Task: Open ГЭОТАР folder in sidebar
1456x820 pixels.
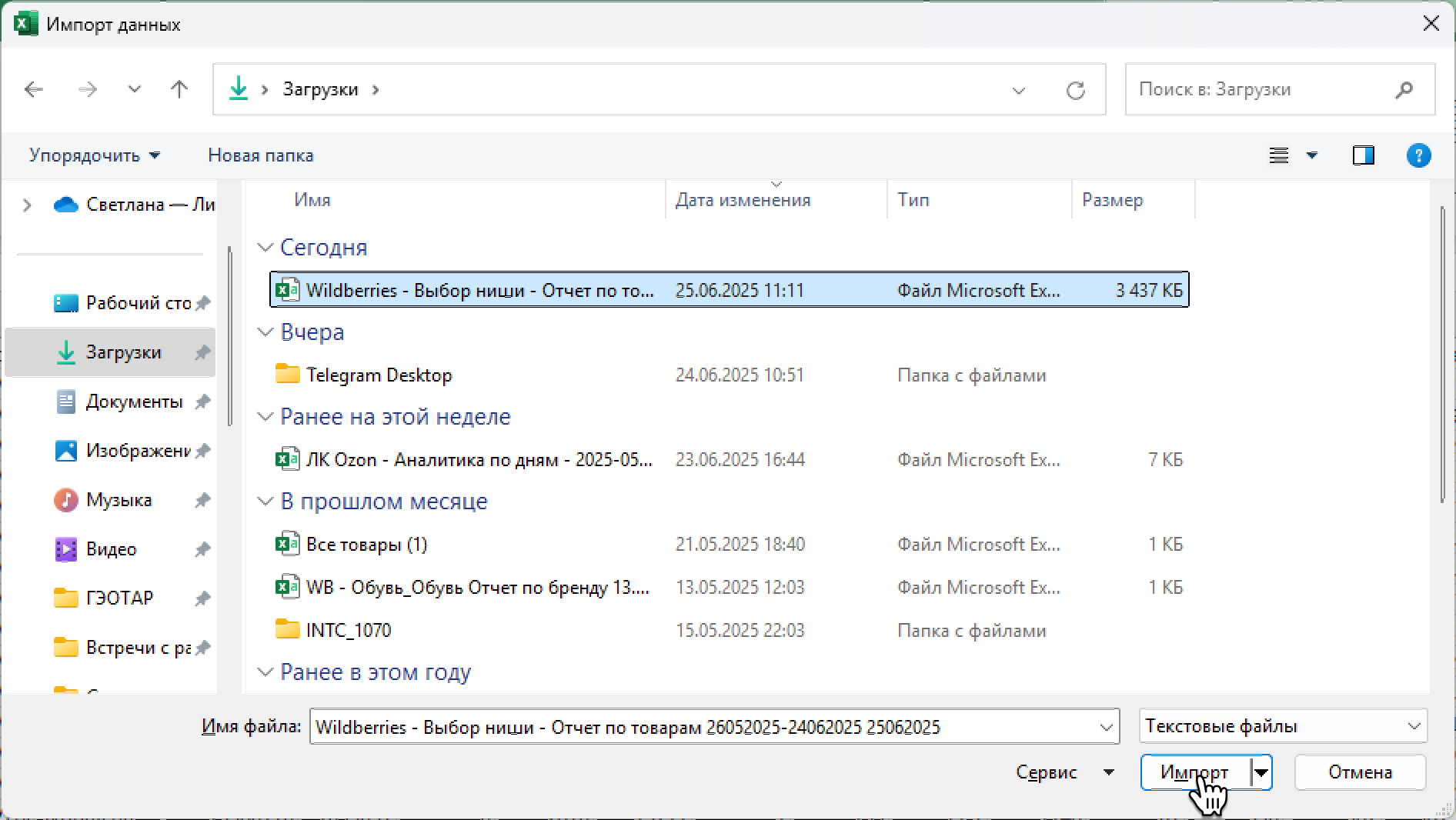Action: tap(104, 598)
